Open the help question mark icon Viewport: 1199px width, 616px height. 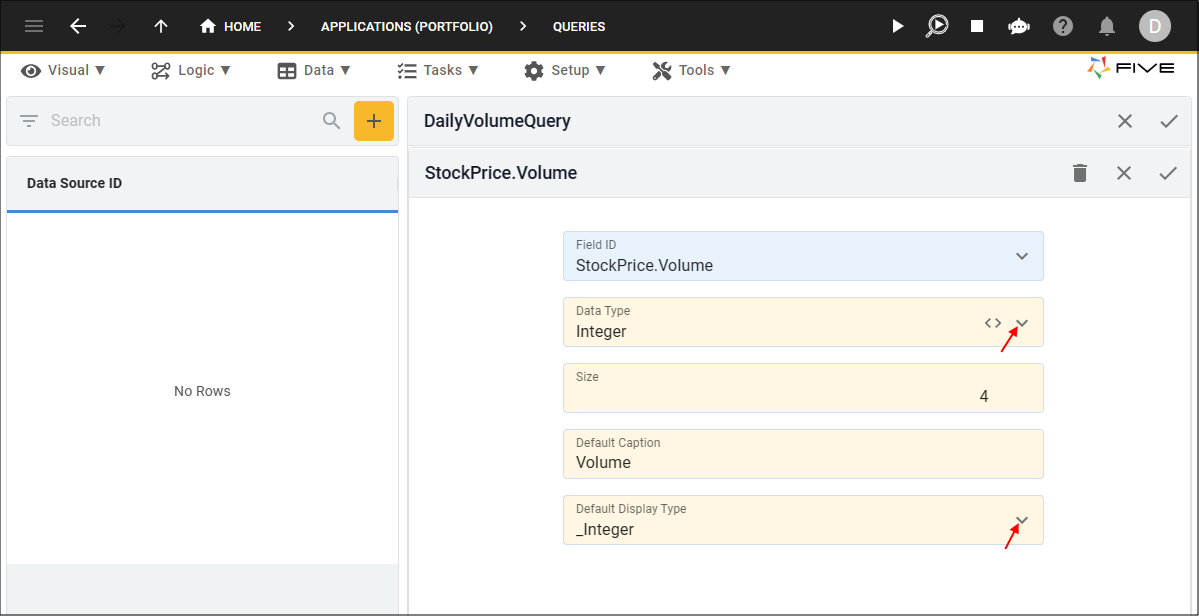click(x=1063, y=27)
